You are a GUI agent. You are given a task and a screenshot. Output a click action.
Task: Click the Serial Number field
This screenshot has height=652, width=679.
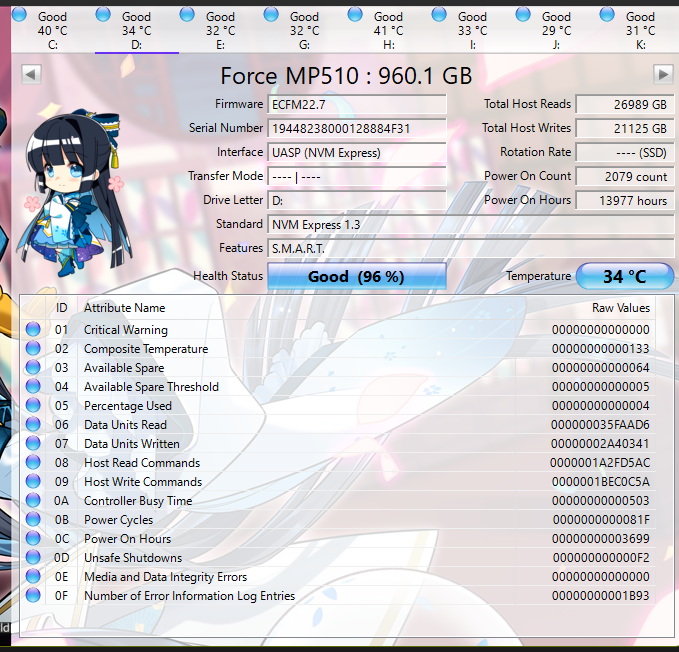(x=357, y=129)
